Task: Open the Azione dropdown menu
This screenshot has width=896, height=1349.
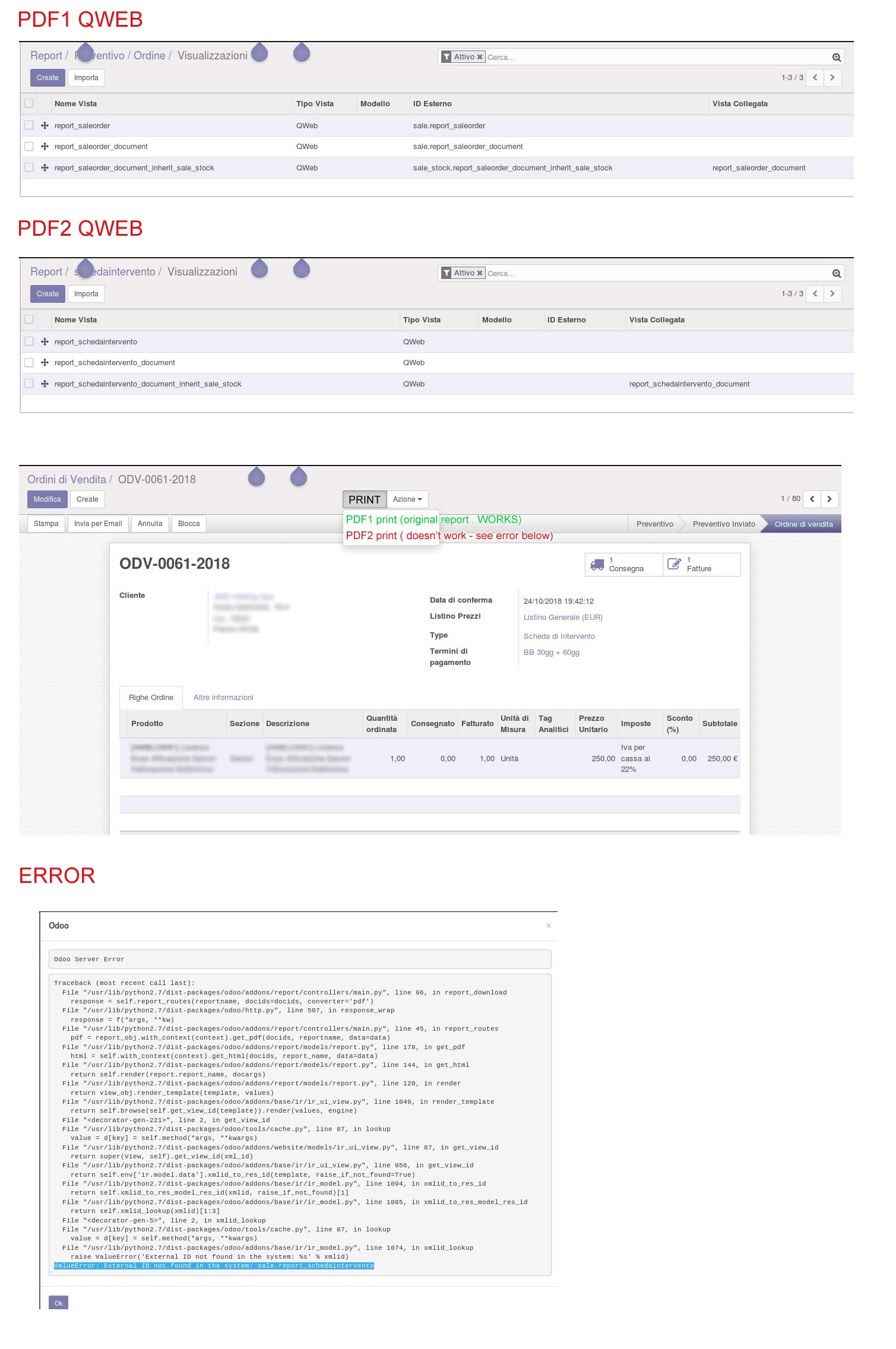Action: coord(407,499)
